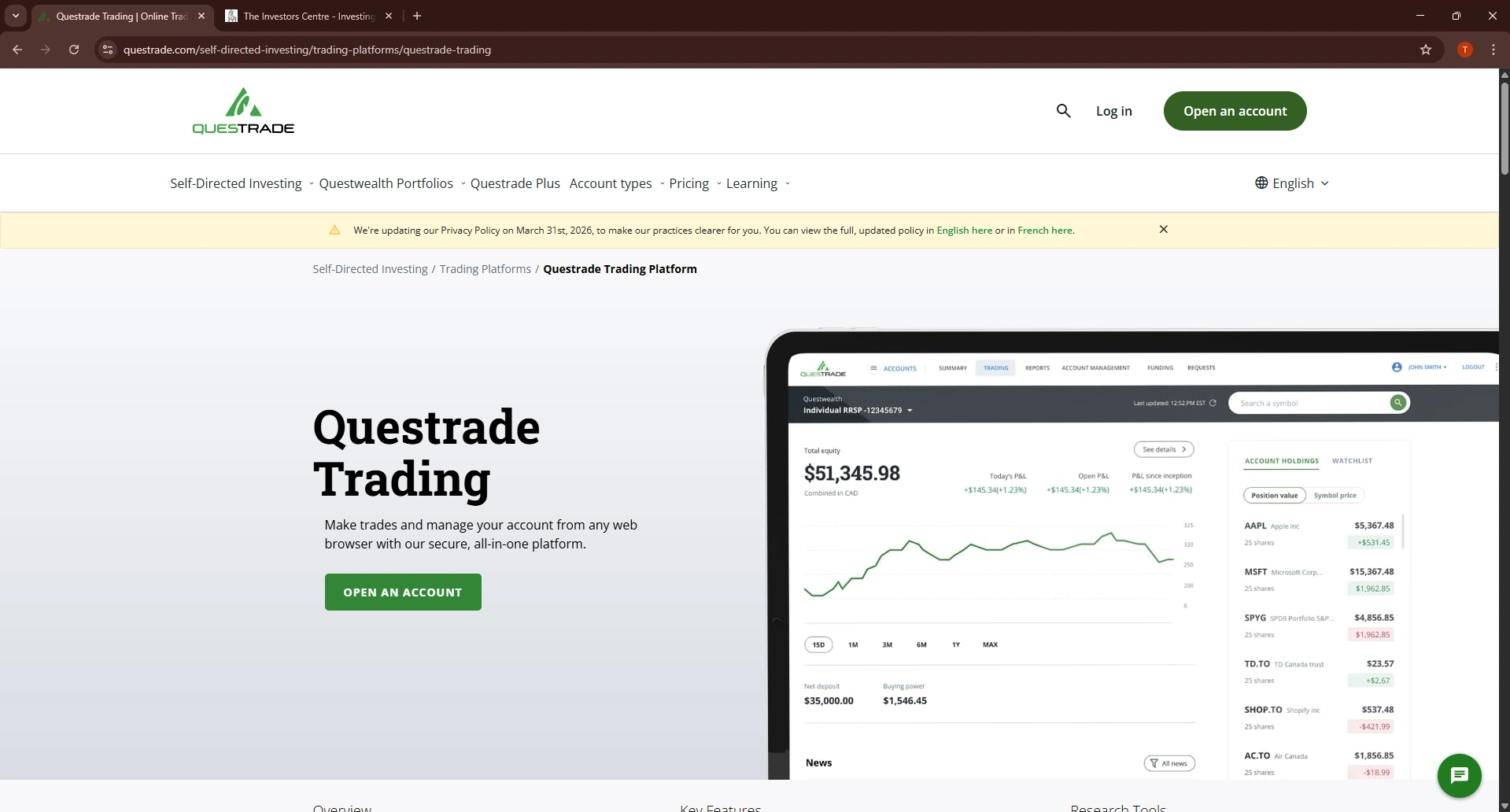Dismiss the privacy policy banner
1510x812 pixels.
(x=1163, y=230)
